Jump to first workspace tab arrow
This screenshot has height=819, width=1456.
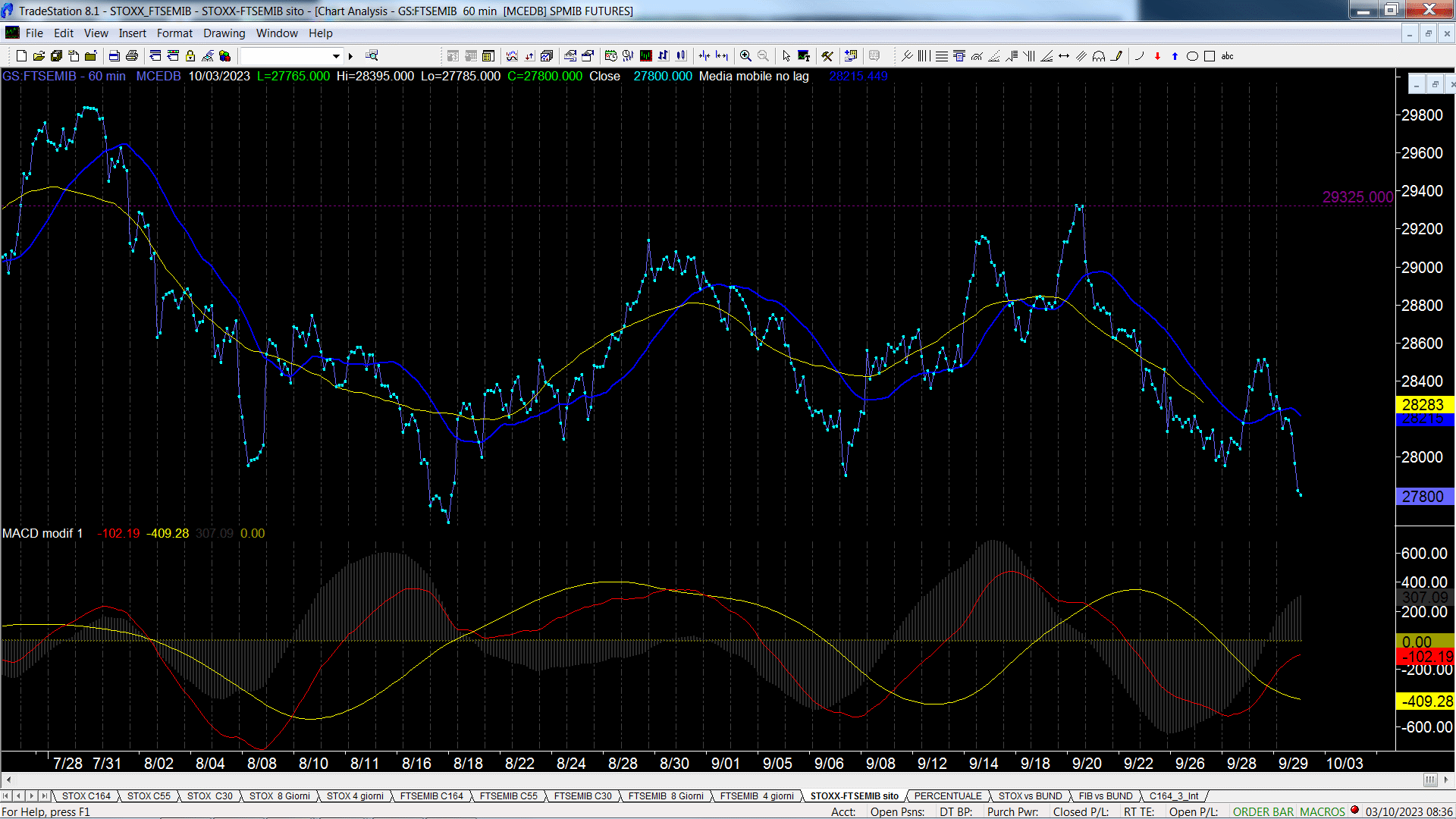pos(6,795)
